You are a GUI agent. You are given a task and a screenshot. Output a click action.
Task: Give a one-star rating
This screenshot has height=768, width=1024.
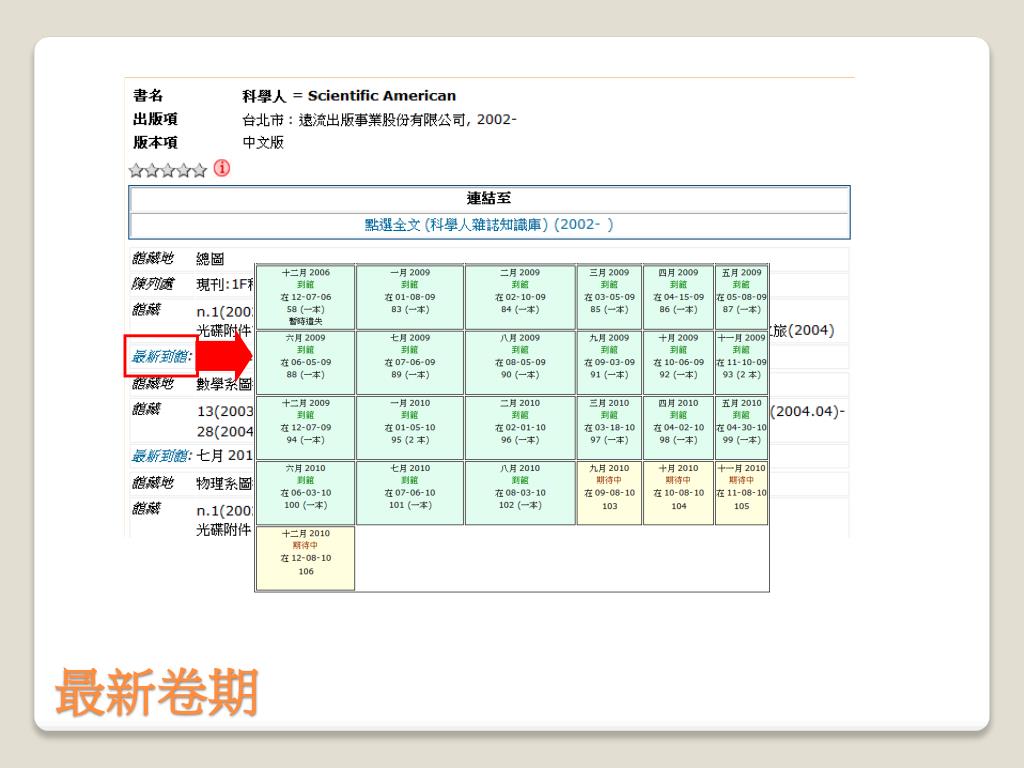tap(136, 170)
